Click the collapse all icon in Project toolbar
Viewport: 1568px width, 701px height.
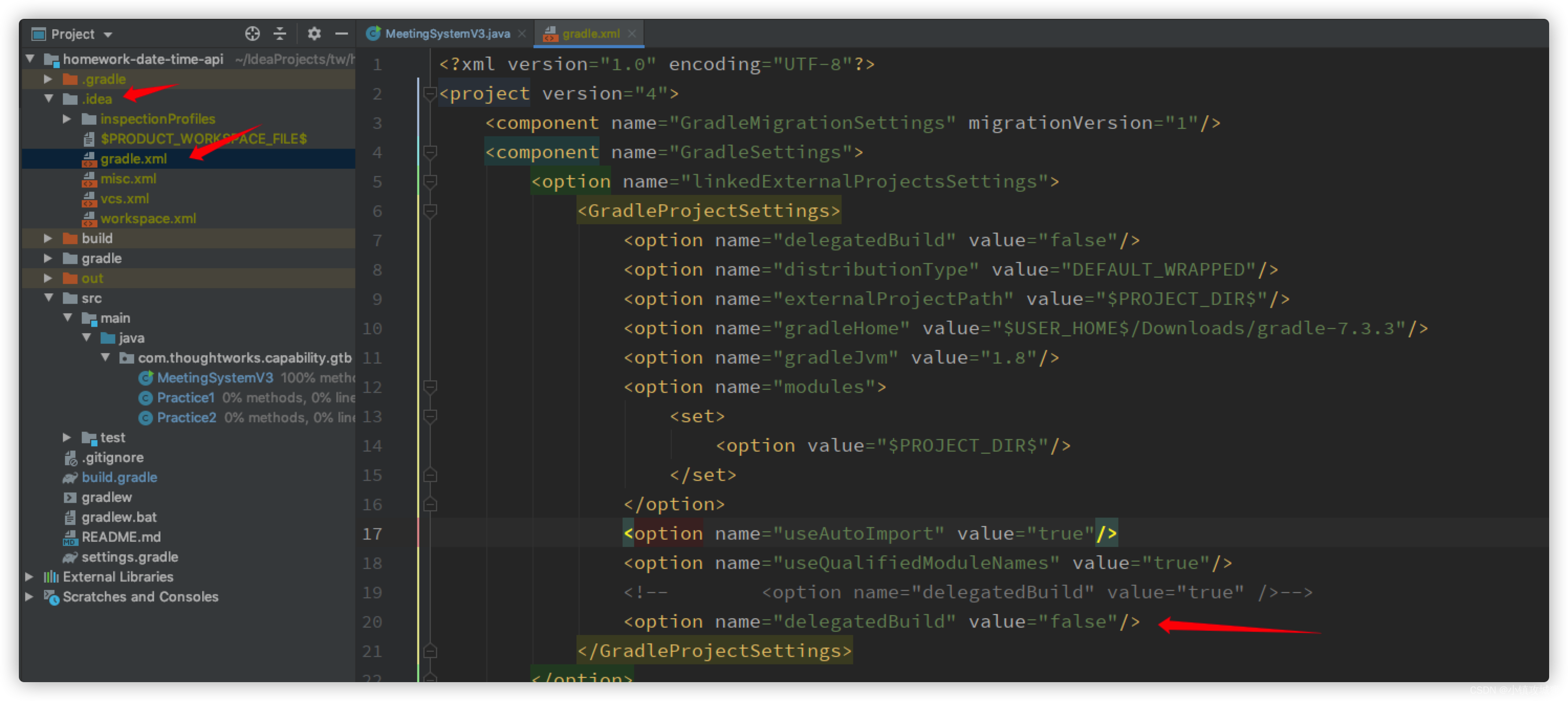(280, 34)
